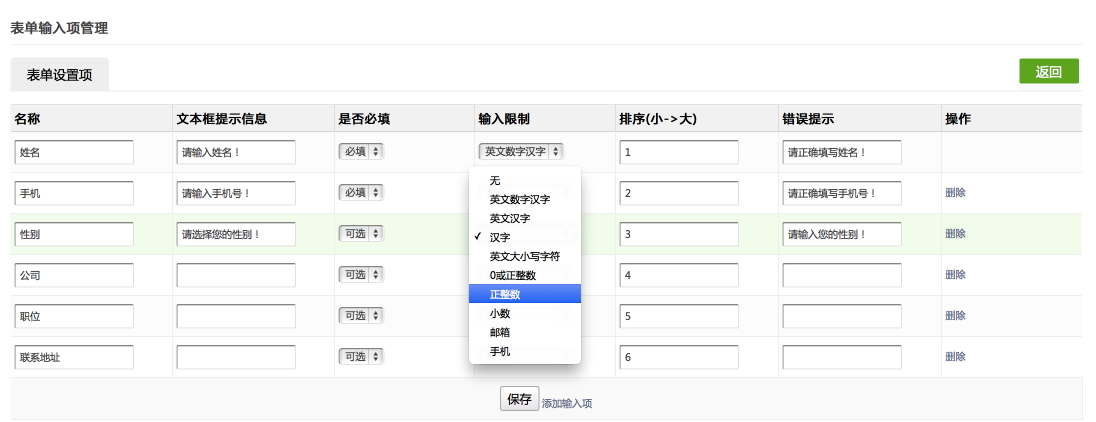This screenshot has height=422, width=1096.
Task: Click empty error hint field in 公司 row
Action: click(x=842, y=275)
